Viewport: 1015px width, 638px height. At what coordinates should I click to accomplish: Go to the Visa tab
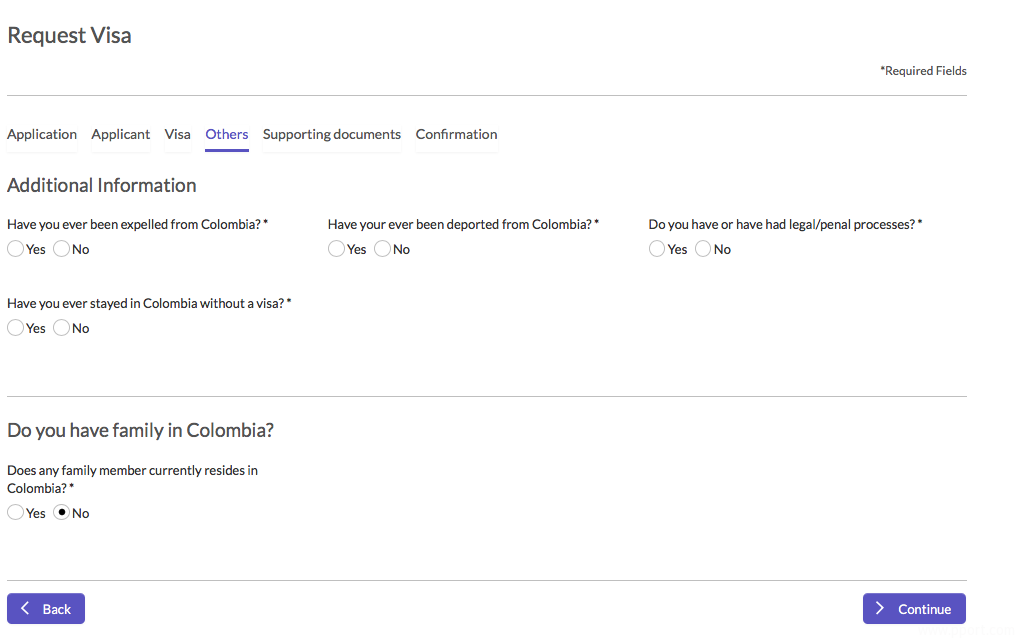coord(177,135)
